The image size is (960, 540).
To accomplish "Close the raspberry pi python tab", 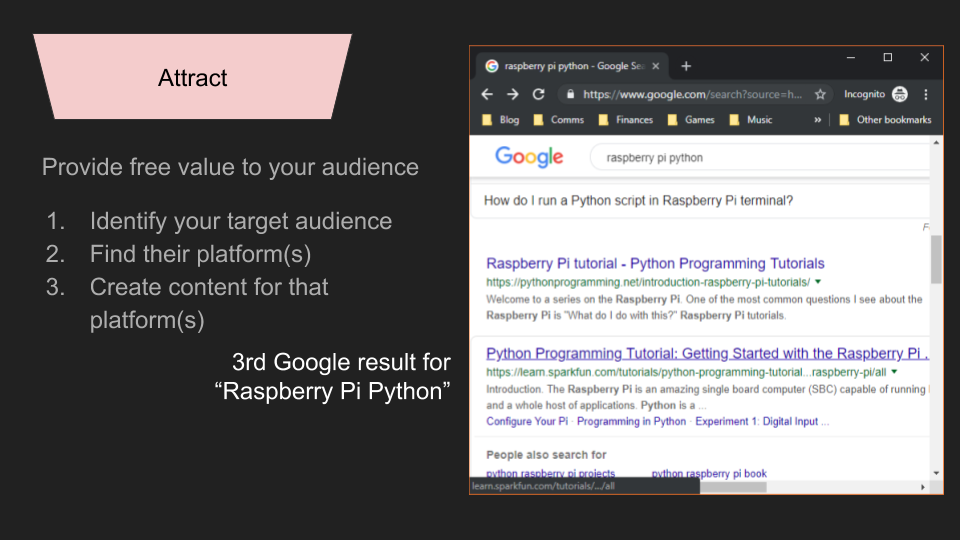I will 656,66.
